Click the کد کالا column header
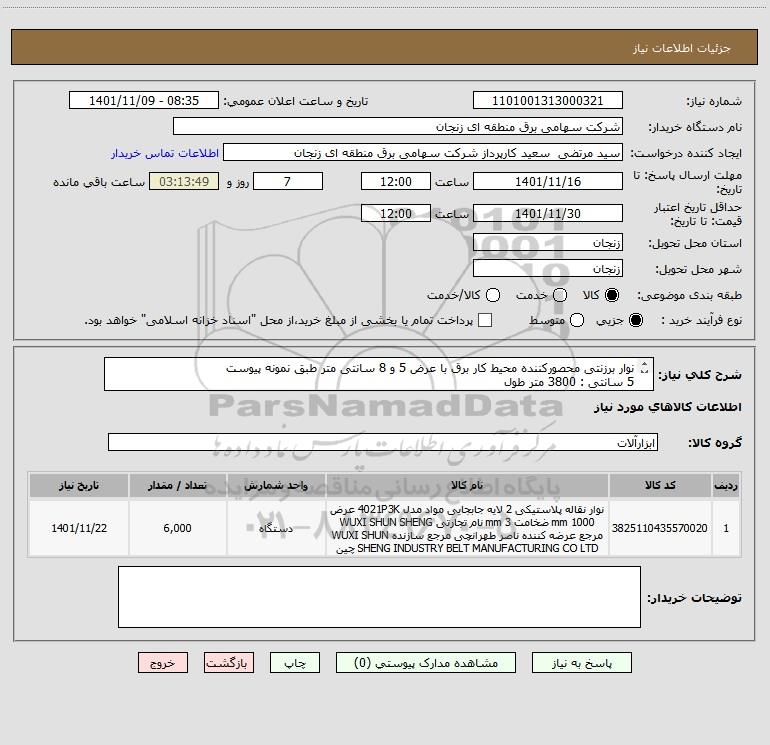Image resolution: width=770 pixels, height=745 pixels. click(x=660, y=485)
